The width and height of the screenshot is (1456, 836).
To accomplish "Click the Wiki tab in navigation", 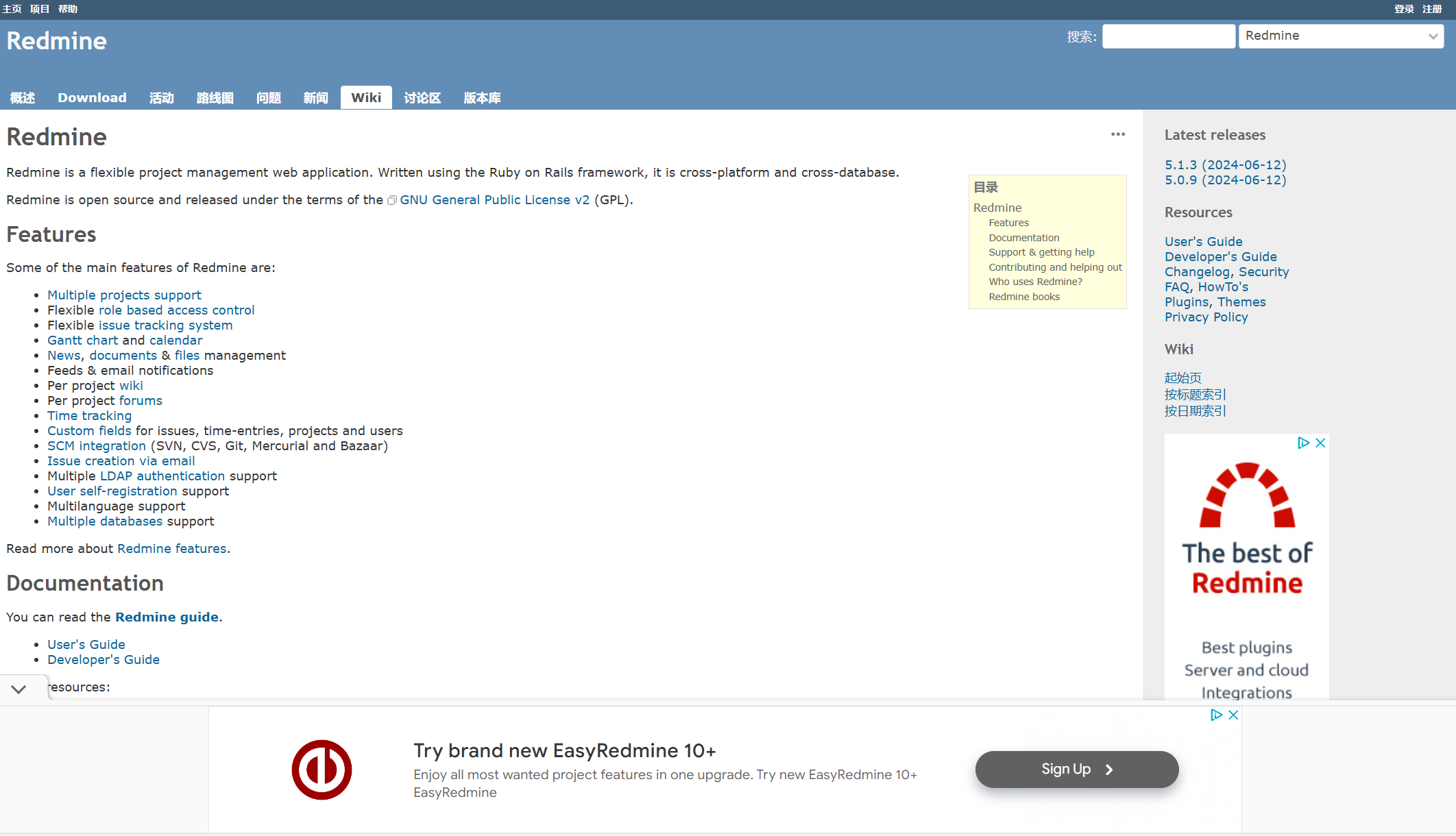I will (366, 97).
